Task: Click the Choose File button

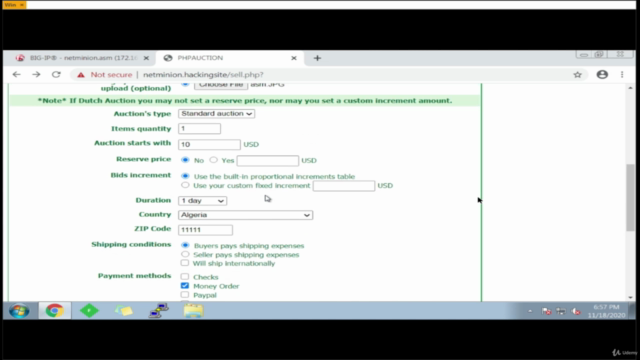Action: [221, 85]
